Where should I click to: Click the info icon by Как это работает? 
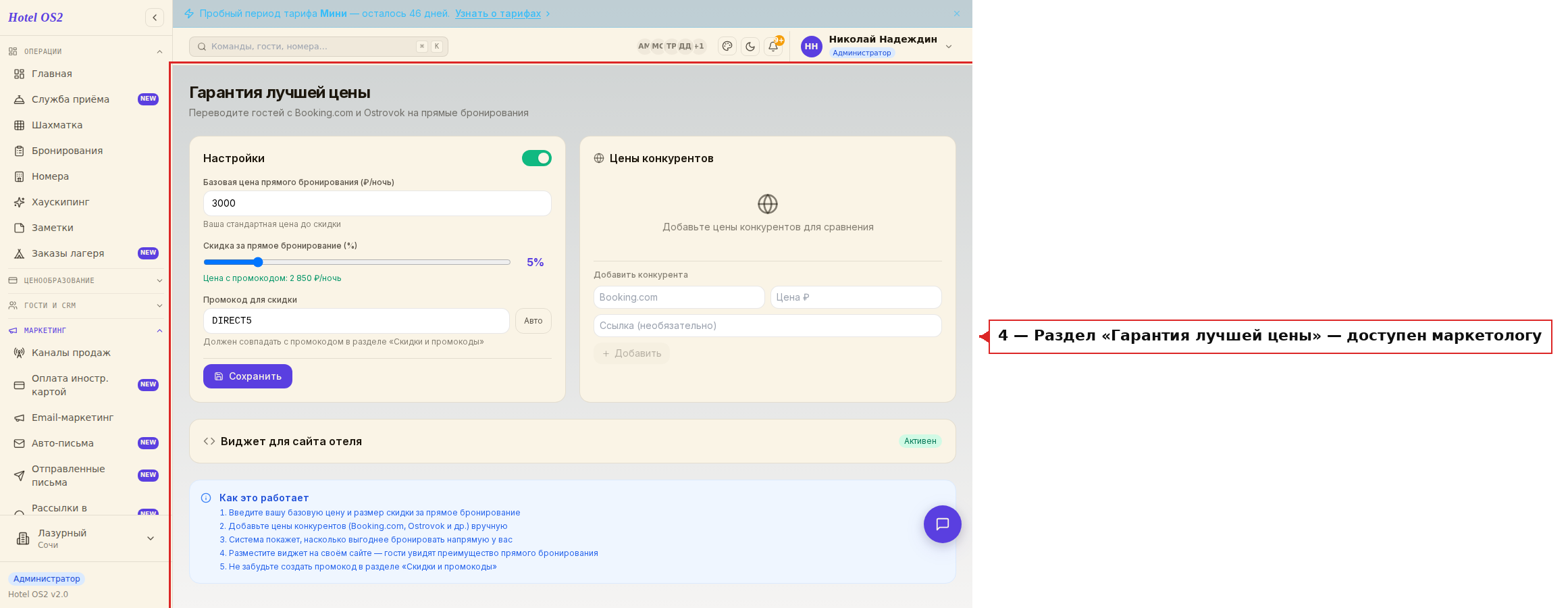tap(206, 498)
